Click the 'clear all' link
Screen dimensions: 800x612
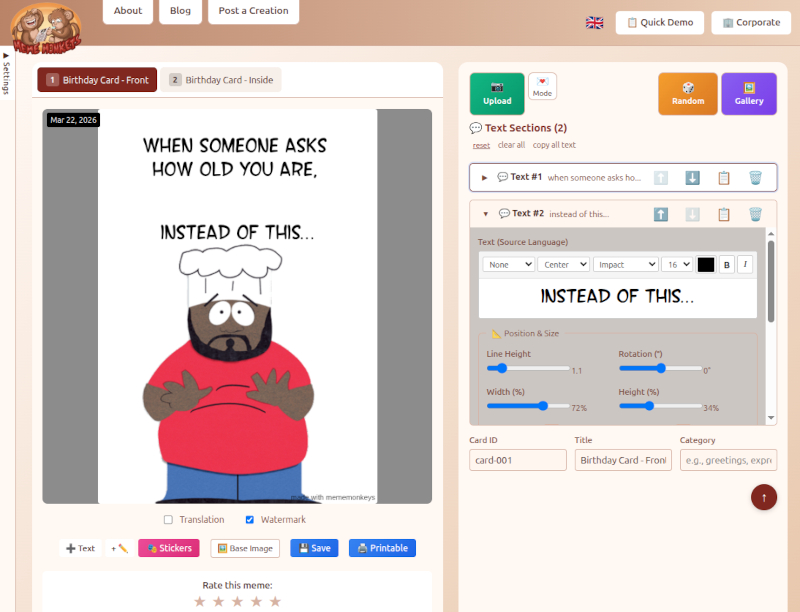511,145
